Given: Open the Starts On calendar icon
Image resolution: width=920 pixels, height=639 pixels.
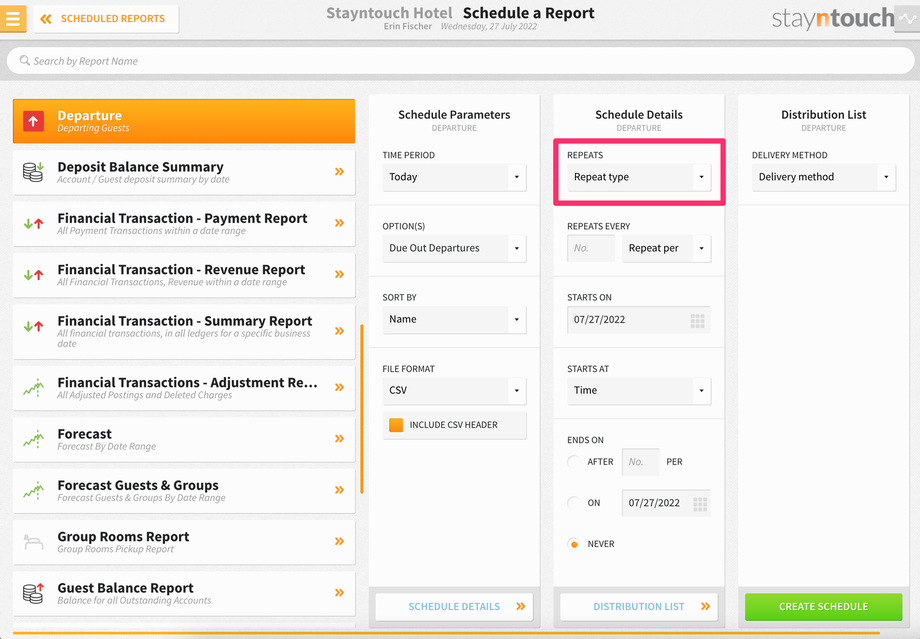Looking at the screenshot, I should [698, 320].
